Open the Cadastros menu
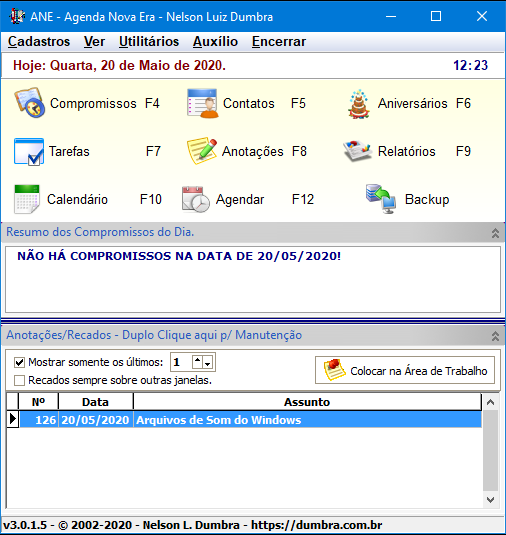This screenshot has height=535, width=506. 39,42
